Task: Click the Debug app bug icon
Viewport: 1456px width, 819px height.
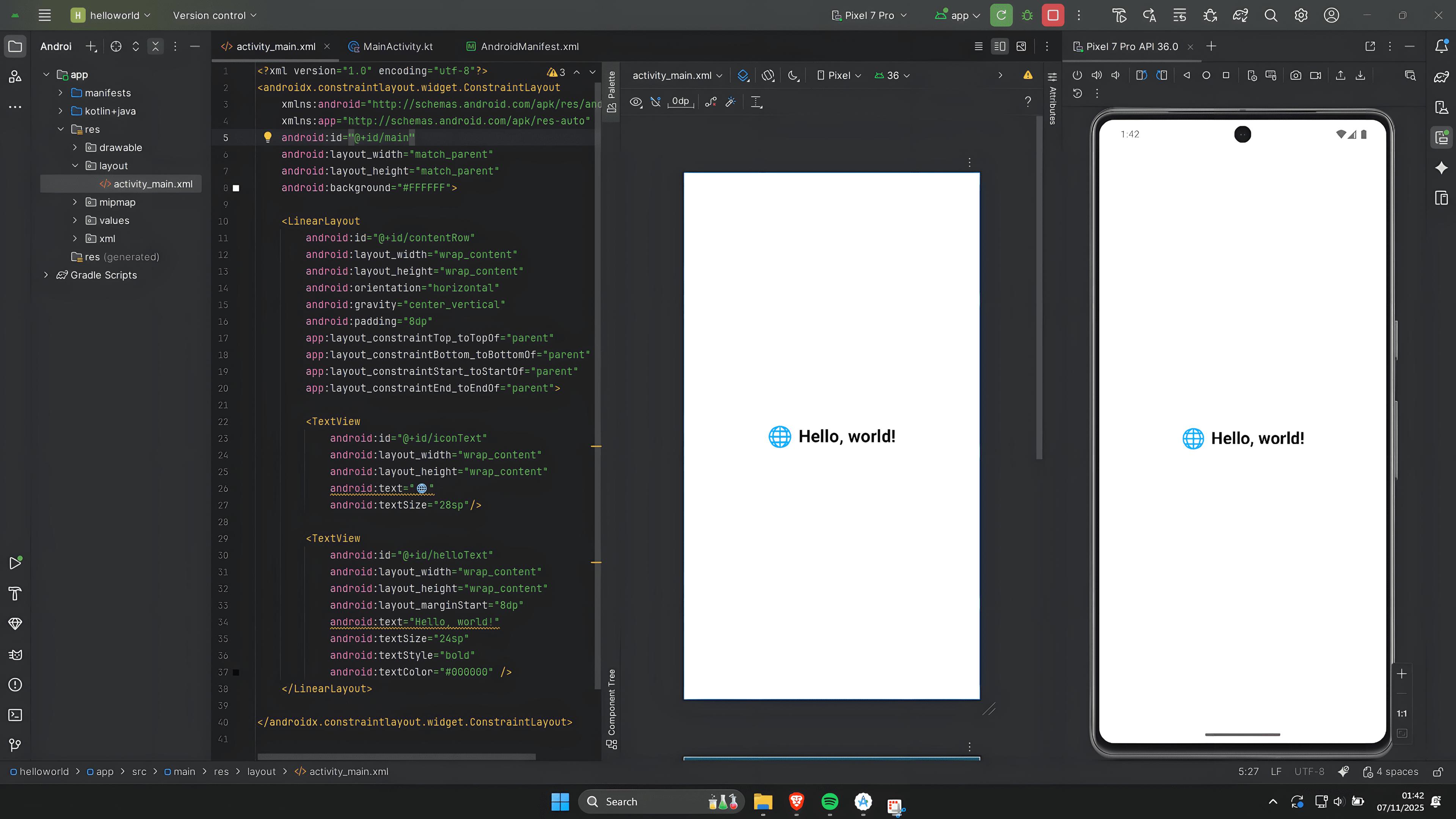Action: click(1027, 15)
